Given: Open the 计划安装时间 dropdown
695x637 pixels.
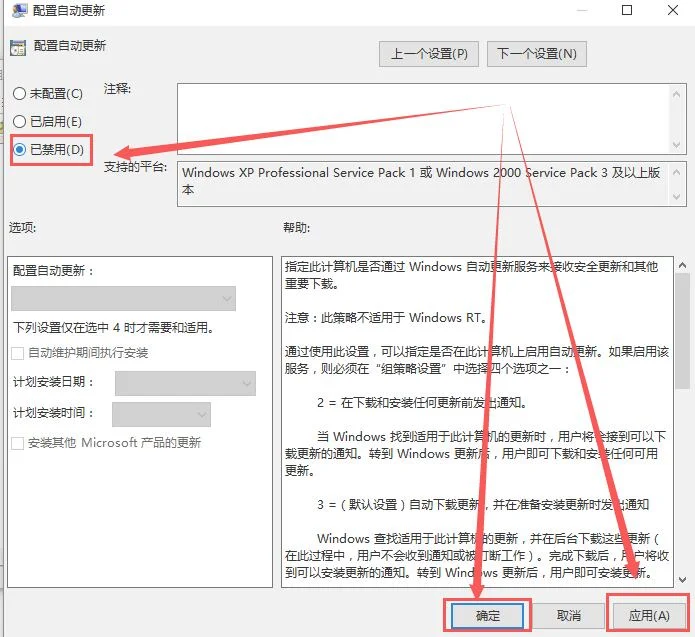Looking at the screenshot, I should [x=161, y=414].
